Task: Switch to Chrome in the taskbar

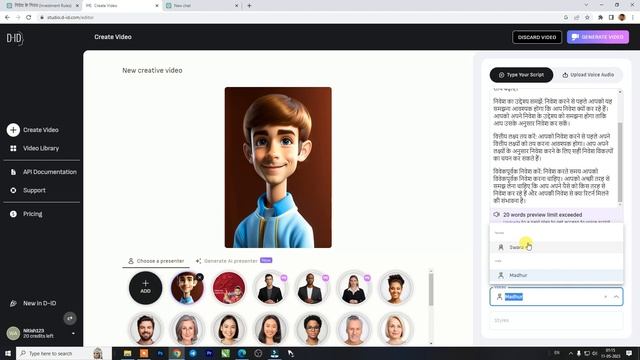Action: [176, 353]
